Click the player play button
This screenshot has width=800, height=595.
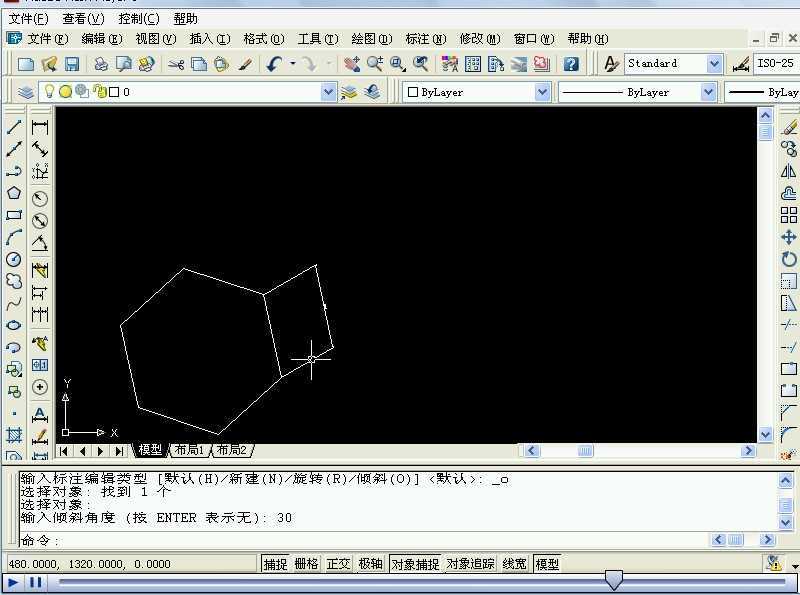pos(13,582)
